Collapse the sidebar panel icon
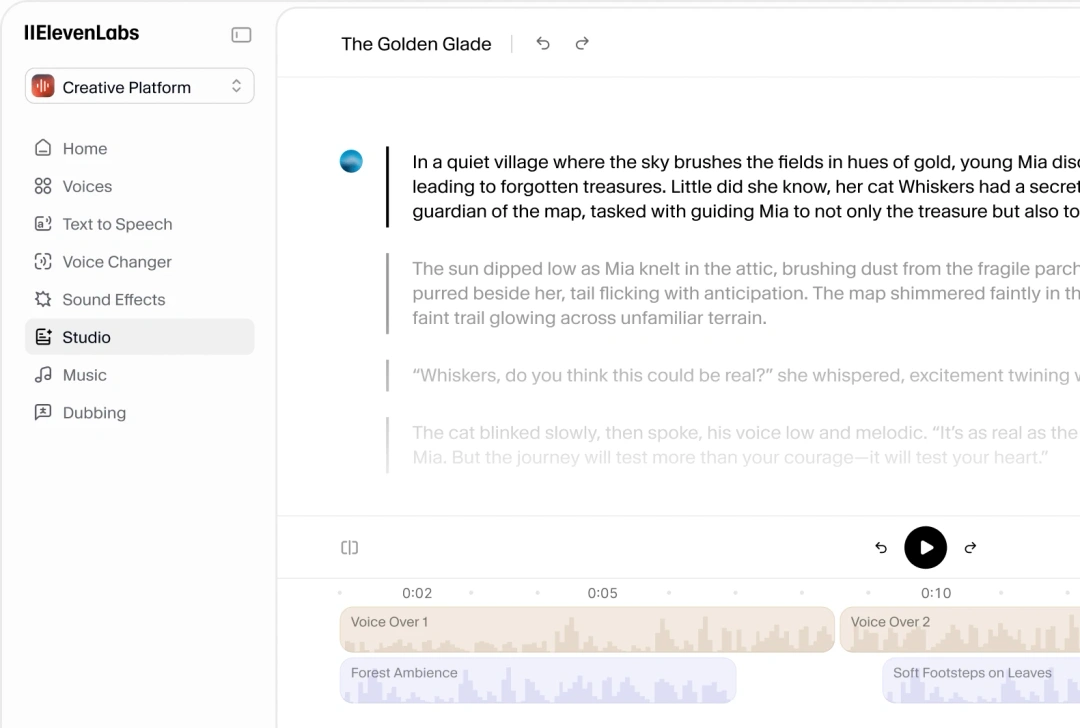The image size is (1080, 728). [241, 35]
